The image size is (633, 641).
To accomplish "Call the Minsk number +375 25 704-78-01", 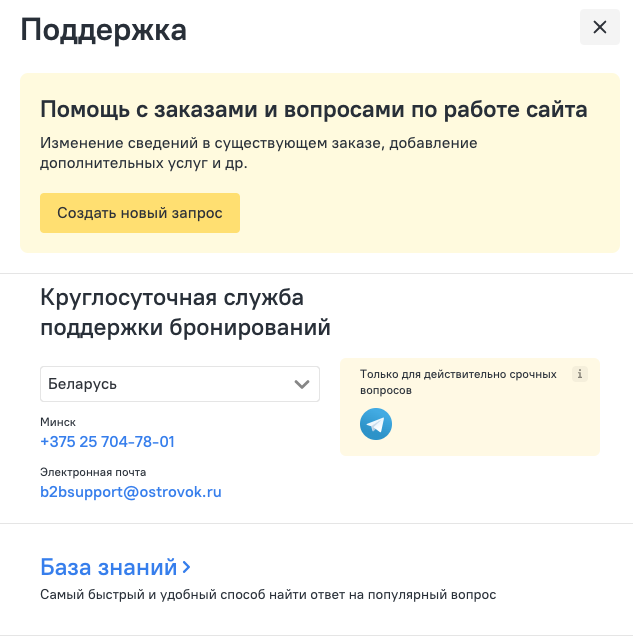I will (108, 442).
